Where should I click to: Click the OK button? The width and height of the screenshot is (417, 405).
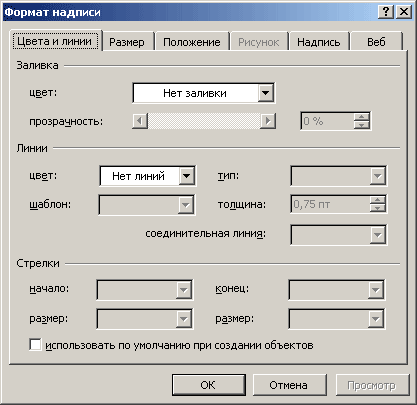(209, 385)
